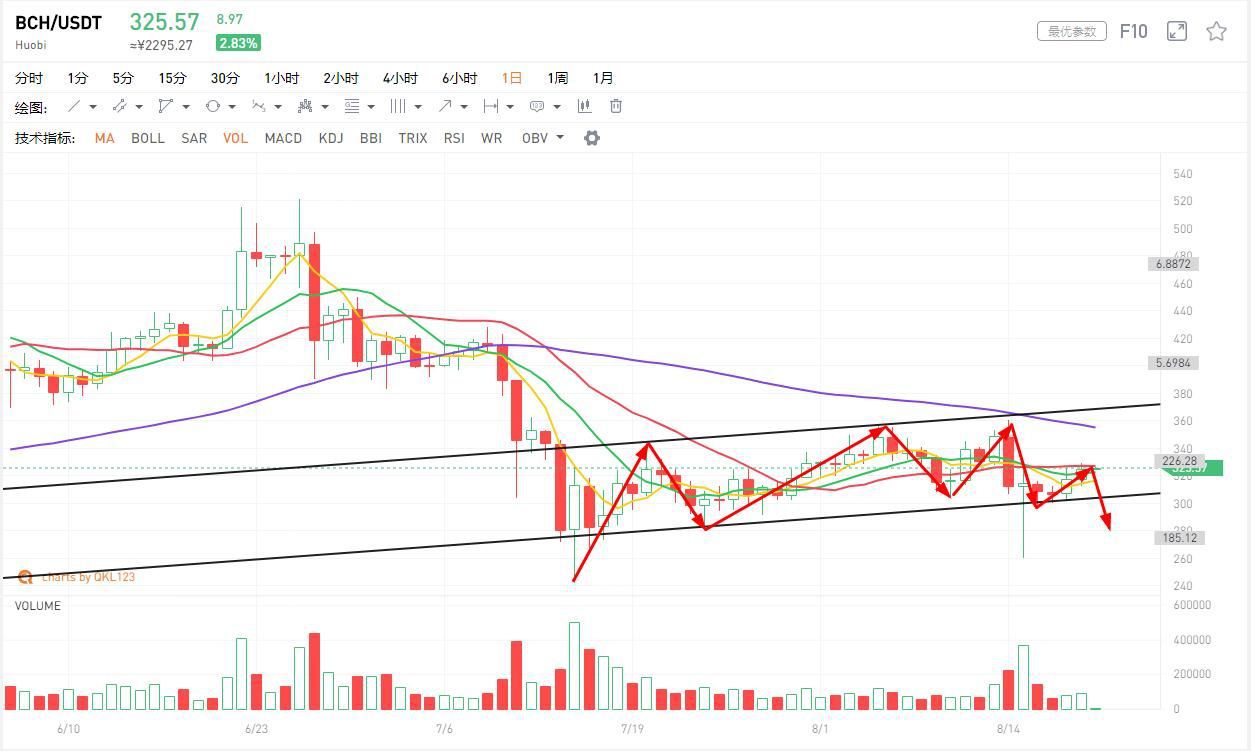Viewport: 1251px width, 751px height.
Task: Click the 最优参数 button
Action: [1072, 32]
